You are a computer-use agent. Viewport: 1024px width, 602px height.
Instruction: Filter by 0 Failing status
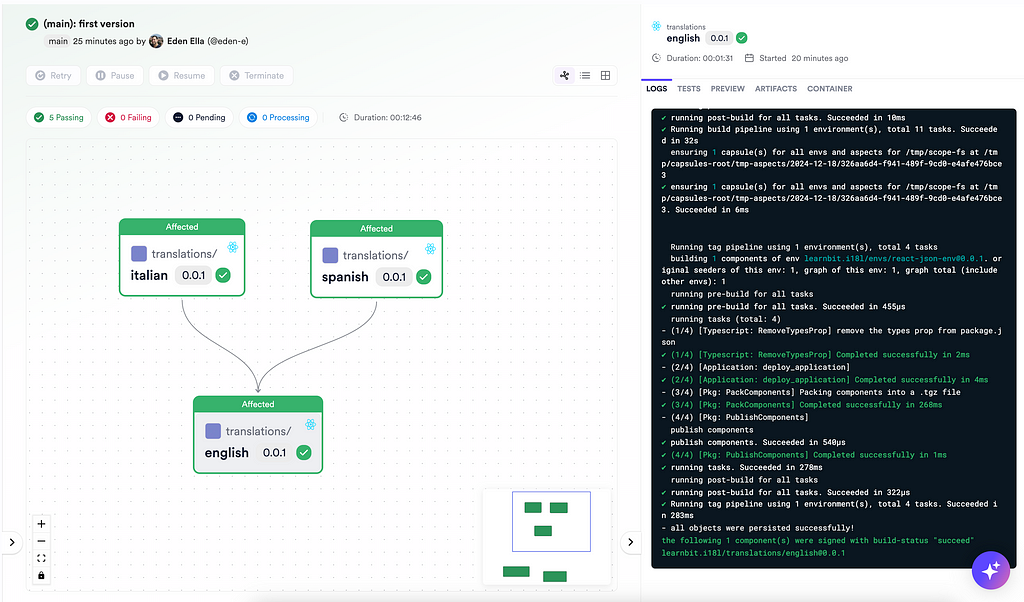[x=129, y=118]
